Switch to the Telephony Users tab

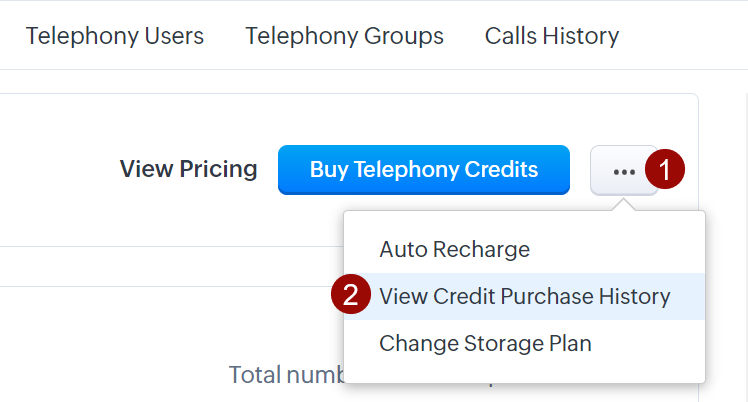[115, 36]
